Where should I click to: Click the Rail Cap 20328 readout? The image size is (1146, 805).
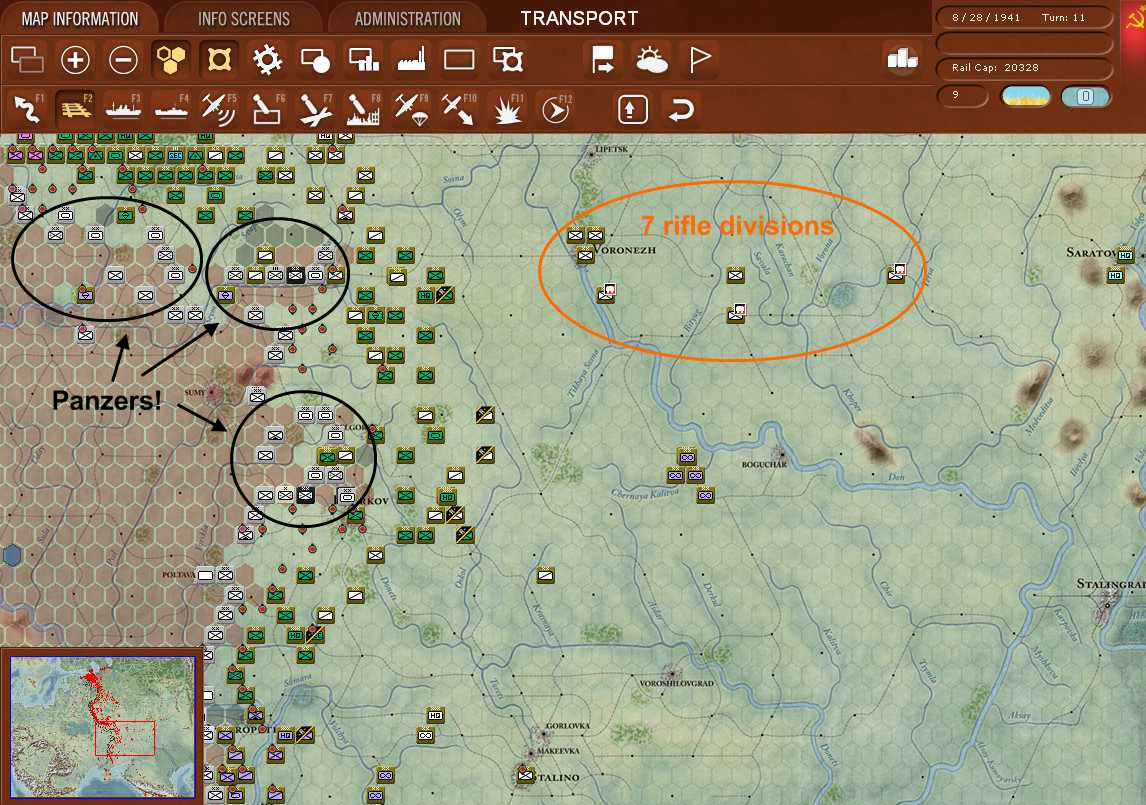tap(1023, 67)
